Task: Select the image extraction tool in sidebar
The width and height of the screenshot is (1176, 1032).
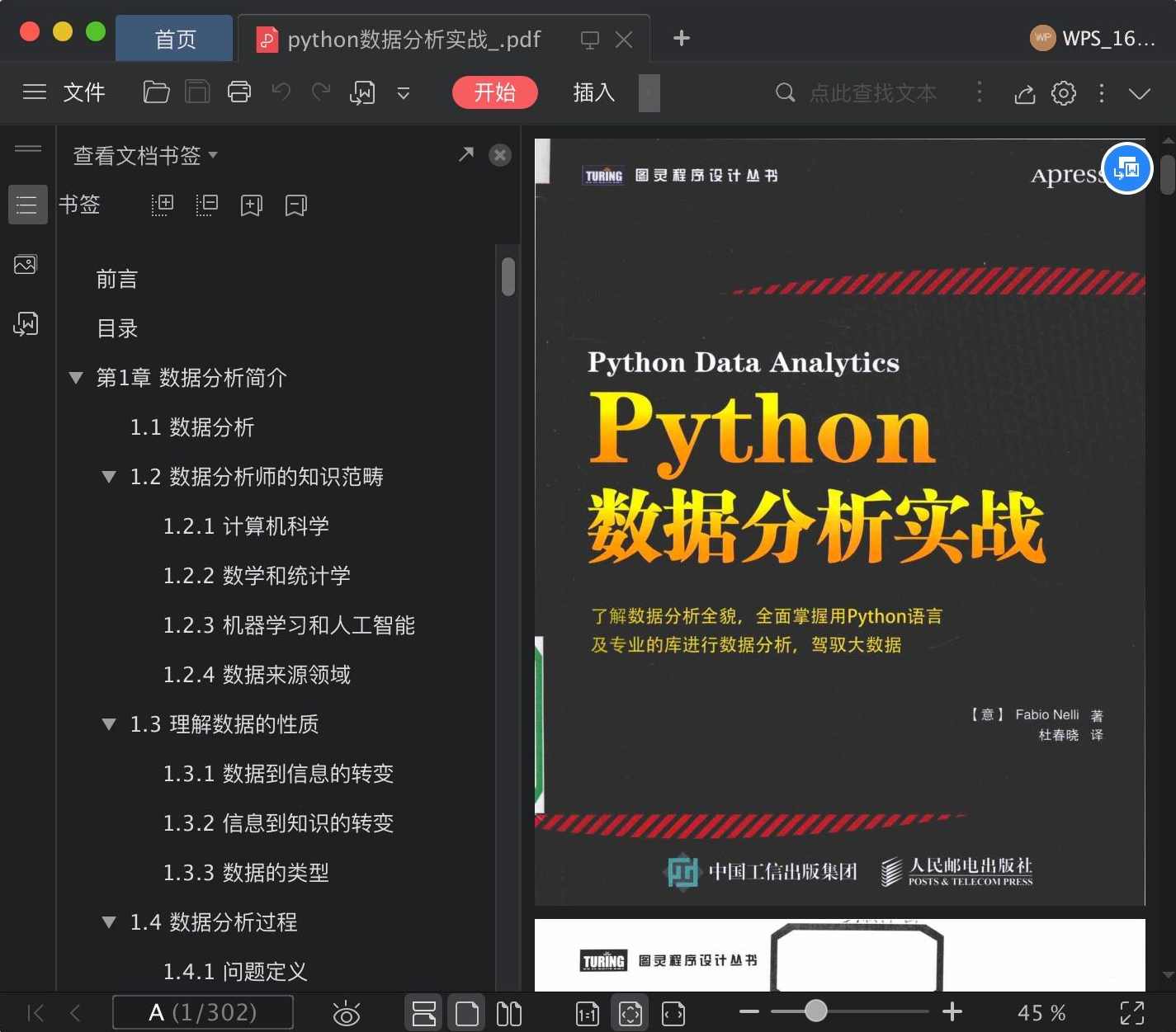Action: click(27, 264)
